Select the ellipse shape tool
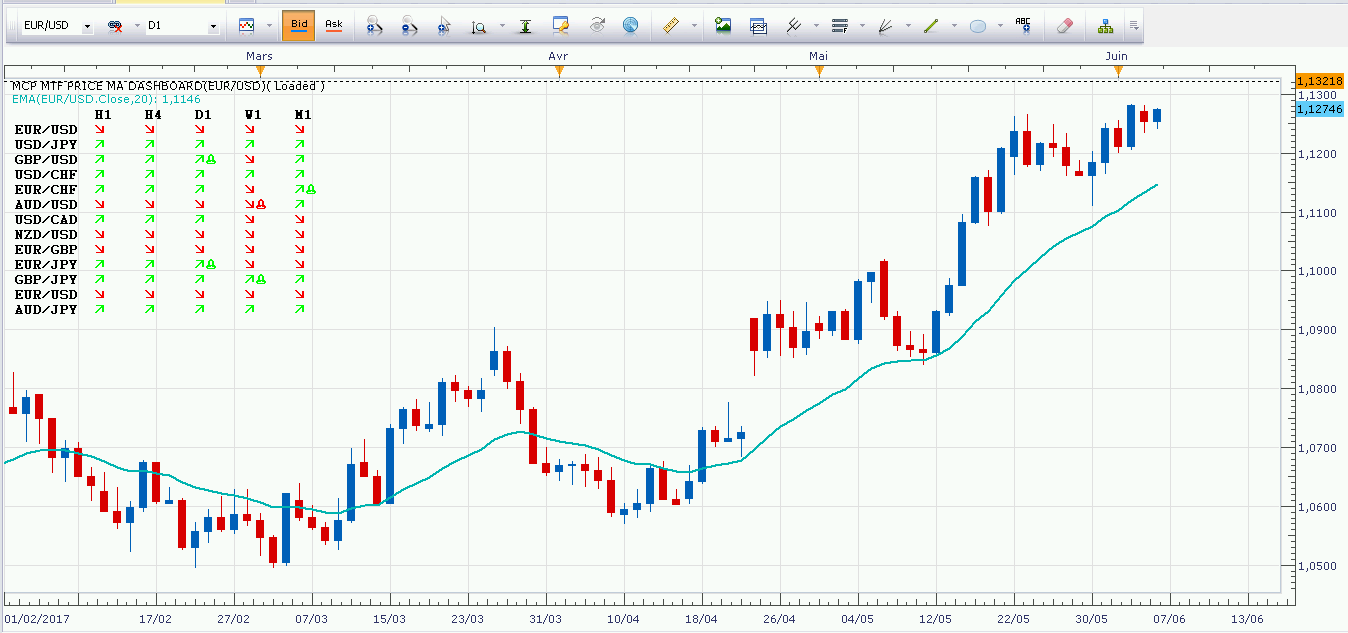The height and width of the screenshot is (633, 1348). (978, 25)
